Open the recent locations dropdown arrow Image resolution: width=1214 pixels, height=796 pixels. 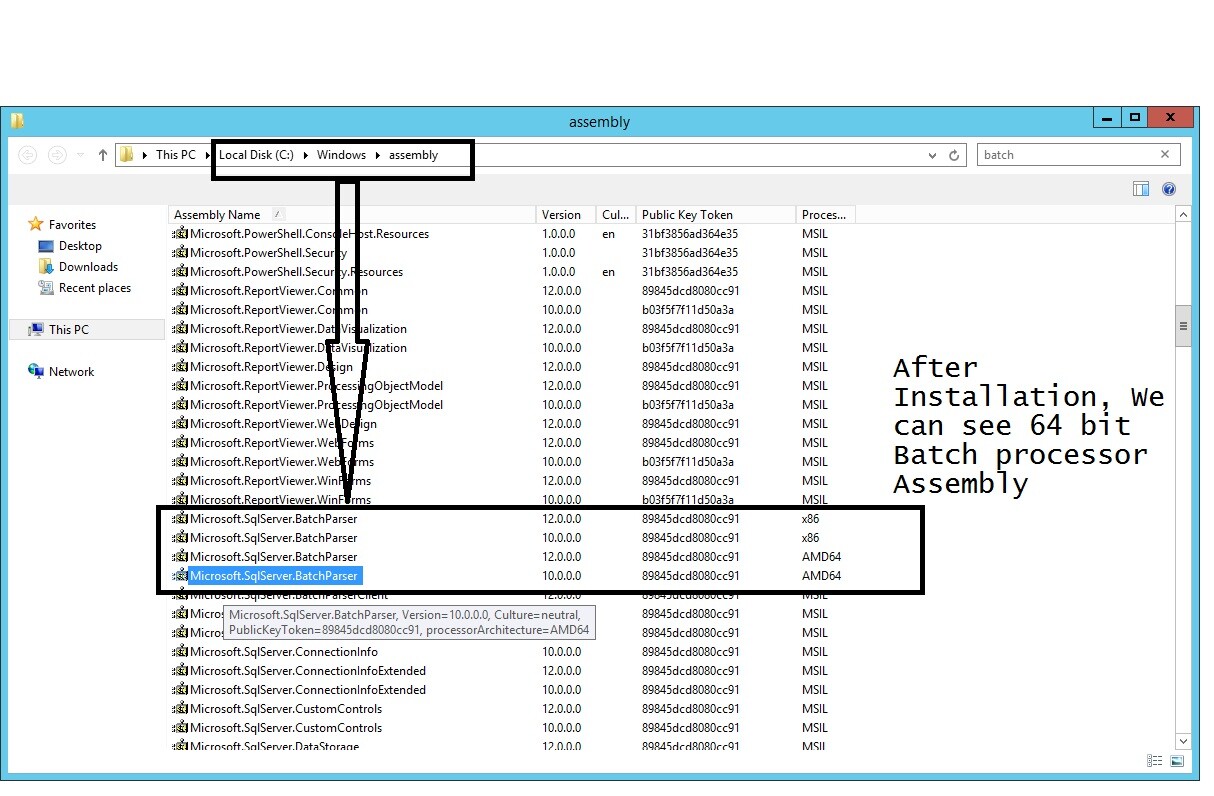(x=81, y=156)
